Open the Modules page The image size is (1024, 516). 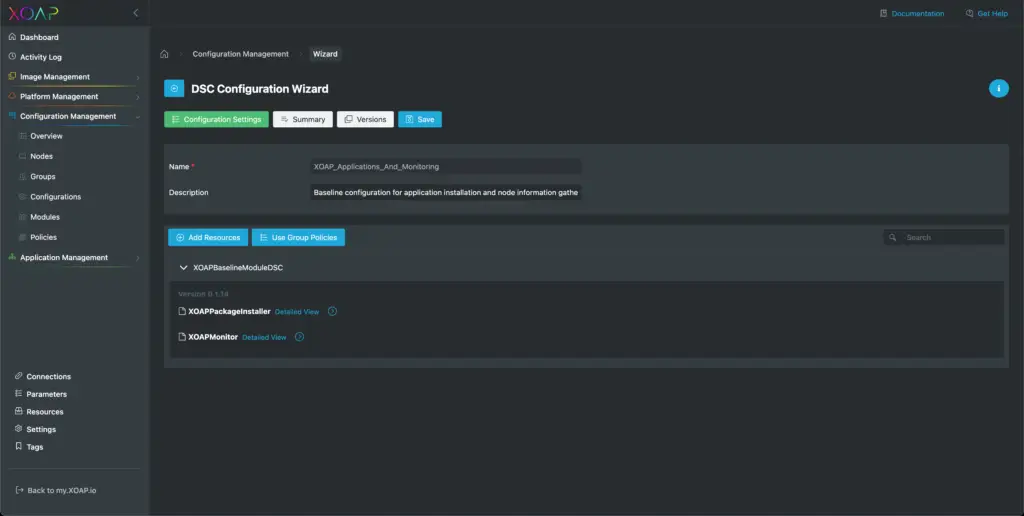(x=45, y=217)
